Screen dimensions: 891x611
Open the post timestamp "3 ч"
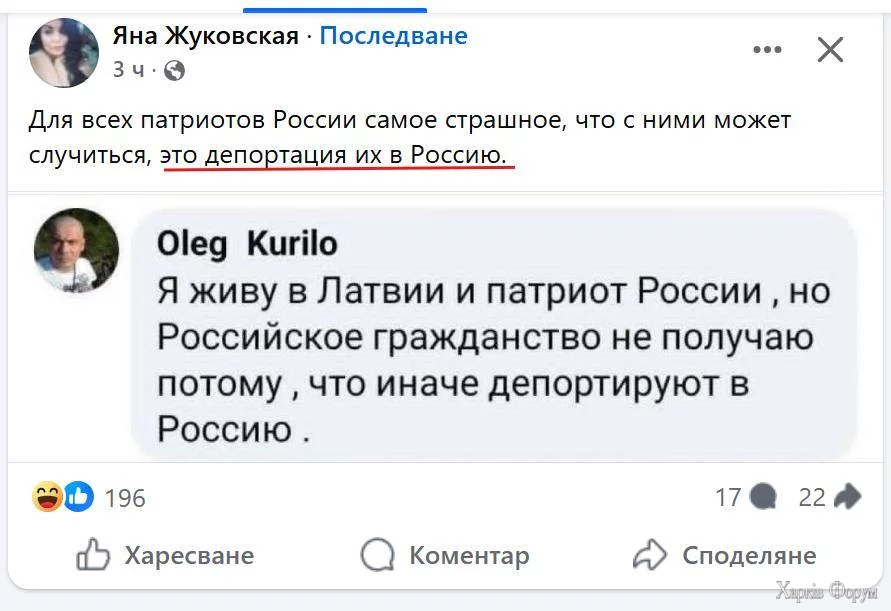point(127,70)
